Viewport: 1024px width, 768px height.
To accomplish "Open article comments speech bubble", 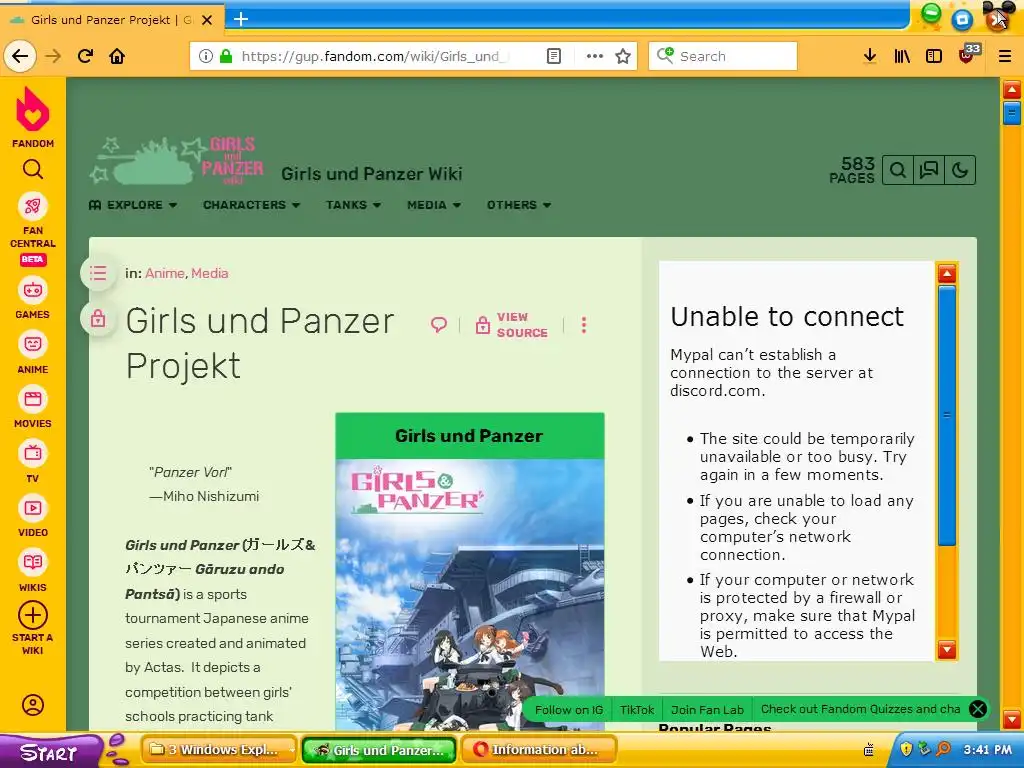I will [439, 325].
